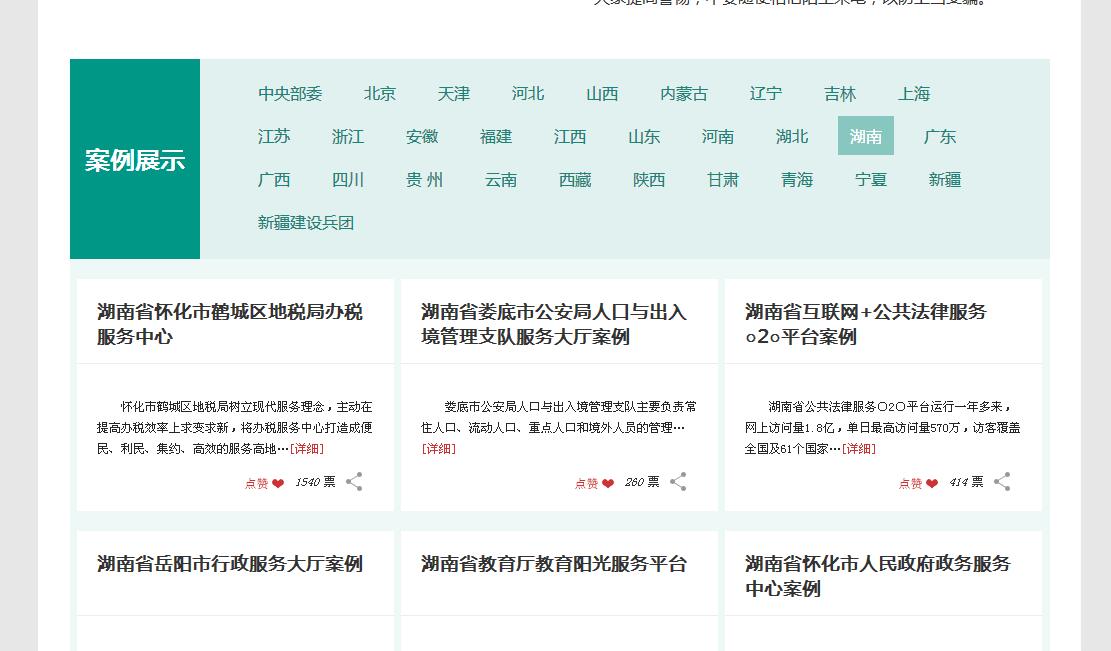Open 湖南省怀化市人民政府政务服务中心案例 title

click(x=878, y=576)
